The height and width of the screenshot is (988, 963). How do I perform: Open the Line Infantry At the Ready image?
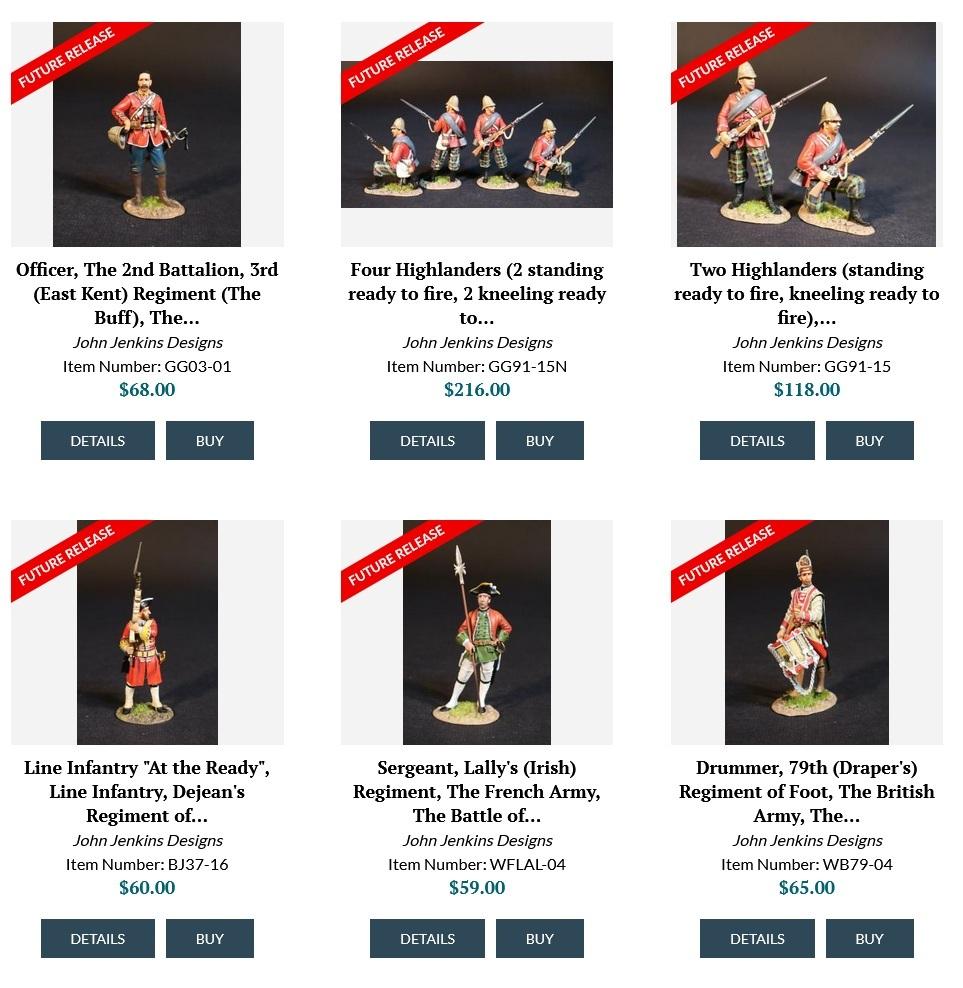147,632
